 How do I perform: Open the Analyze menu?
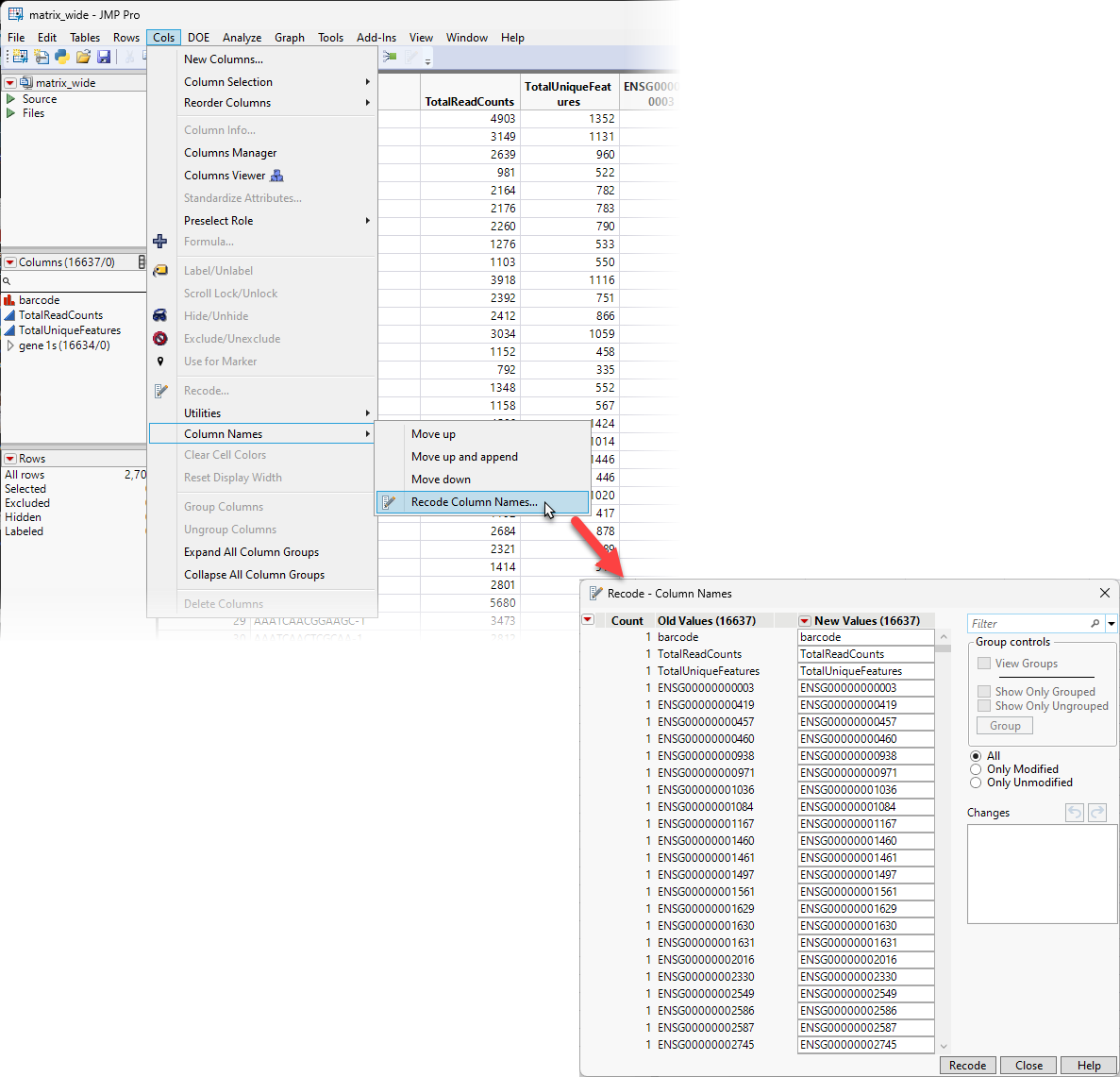pos(242,38)
